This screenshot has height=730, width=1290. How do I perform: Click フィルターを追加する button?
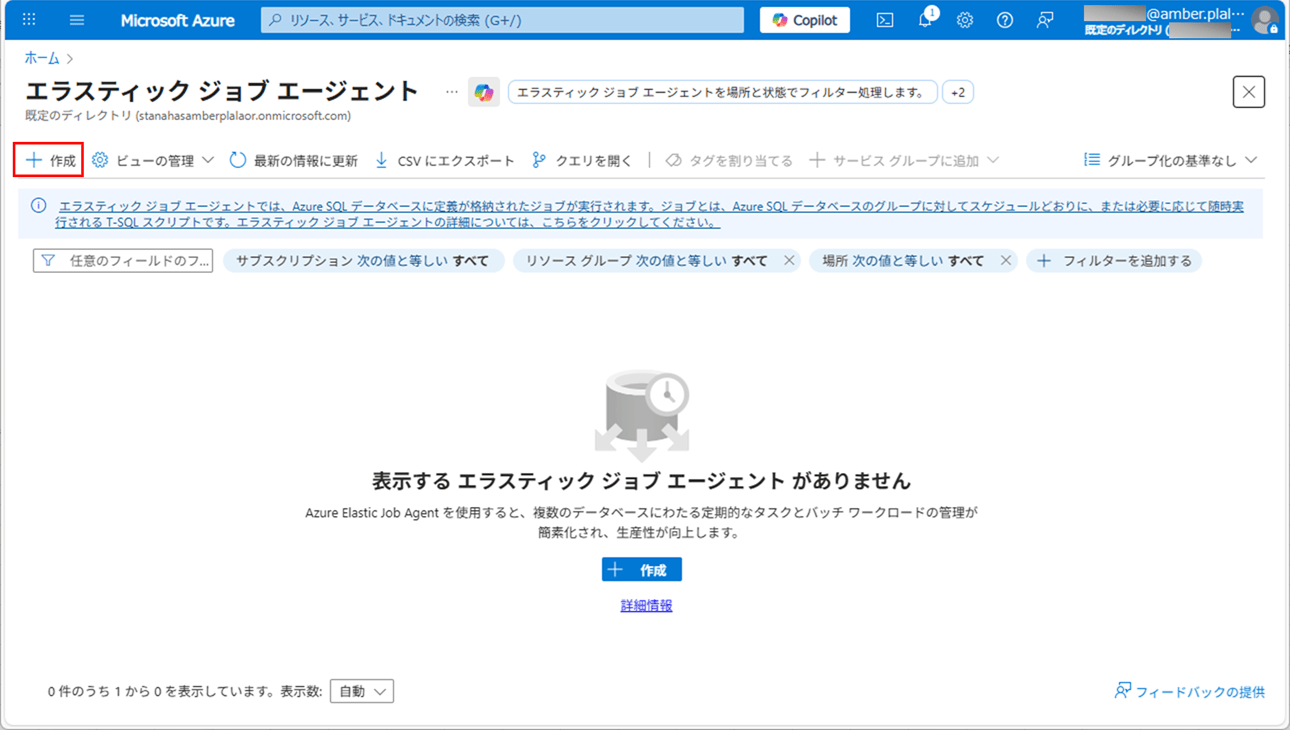[x=1114, y=261]
